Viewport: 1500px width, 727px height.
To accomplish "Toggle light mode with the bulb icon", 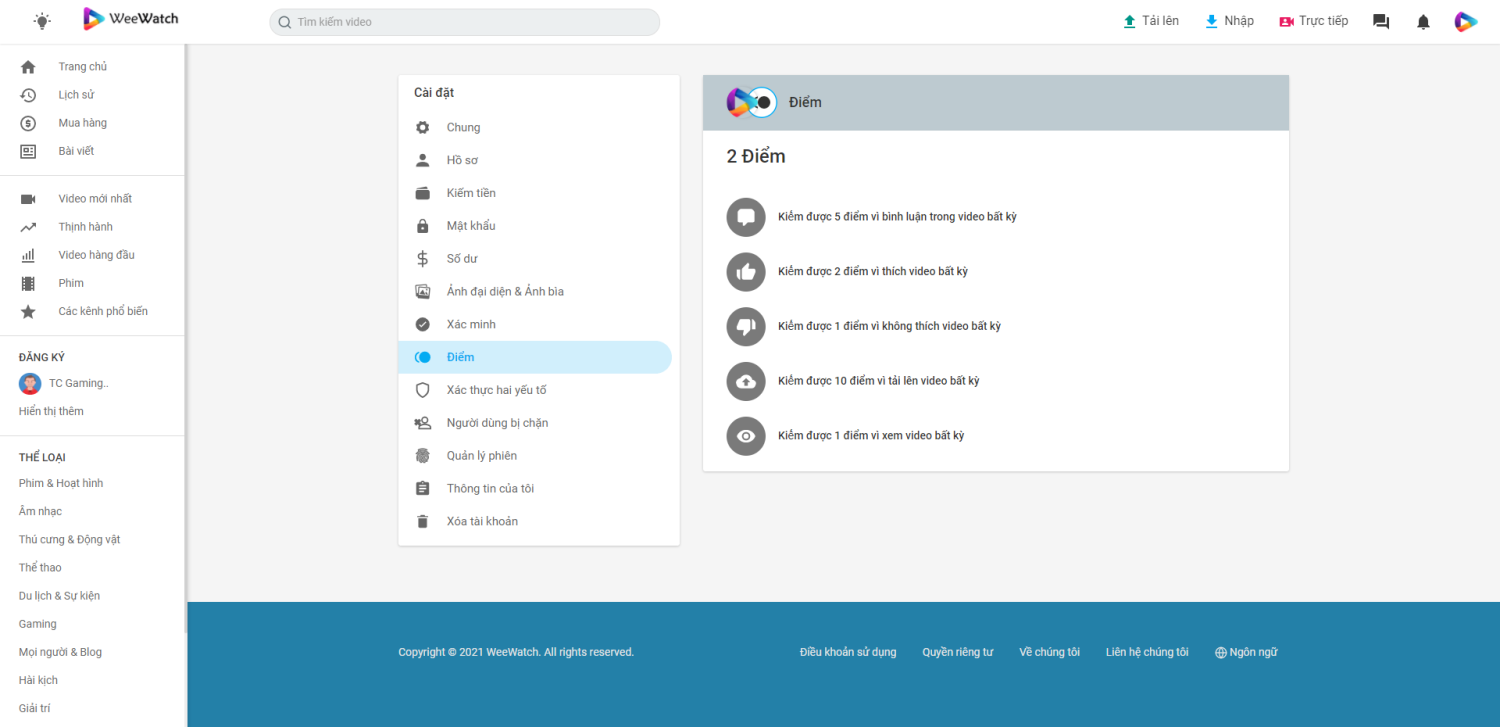I will [x=42, y=21].
